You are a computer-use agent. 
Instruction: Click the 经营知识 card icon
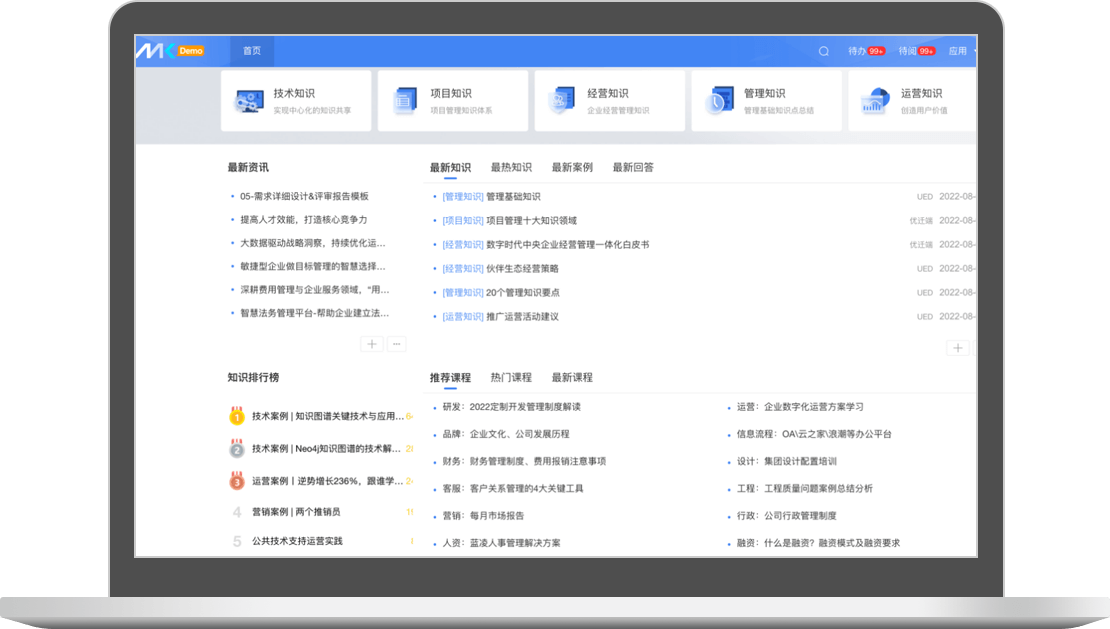coord(561,101)
